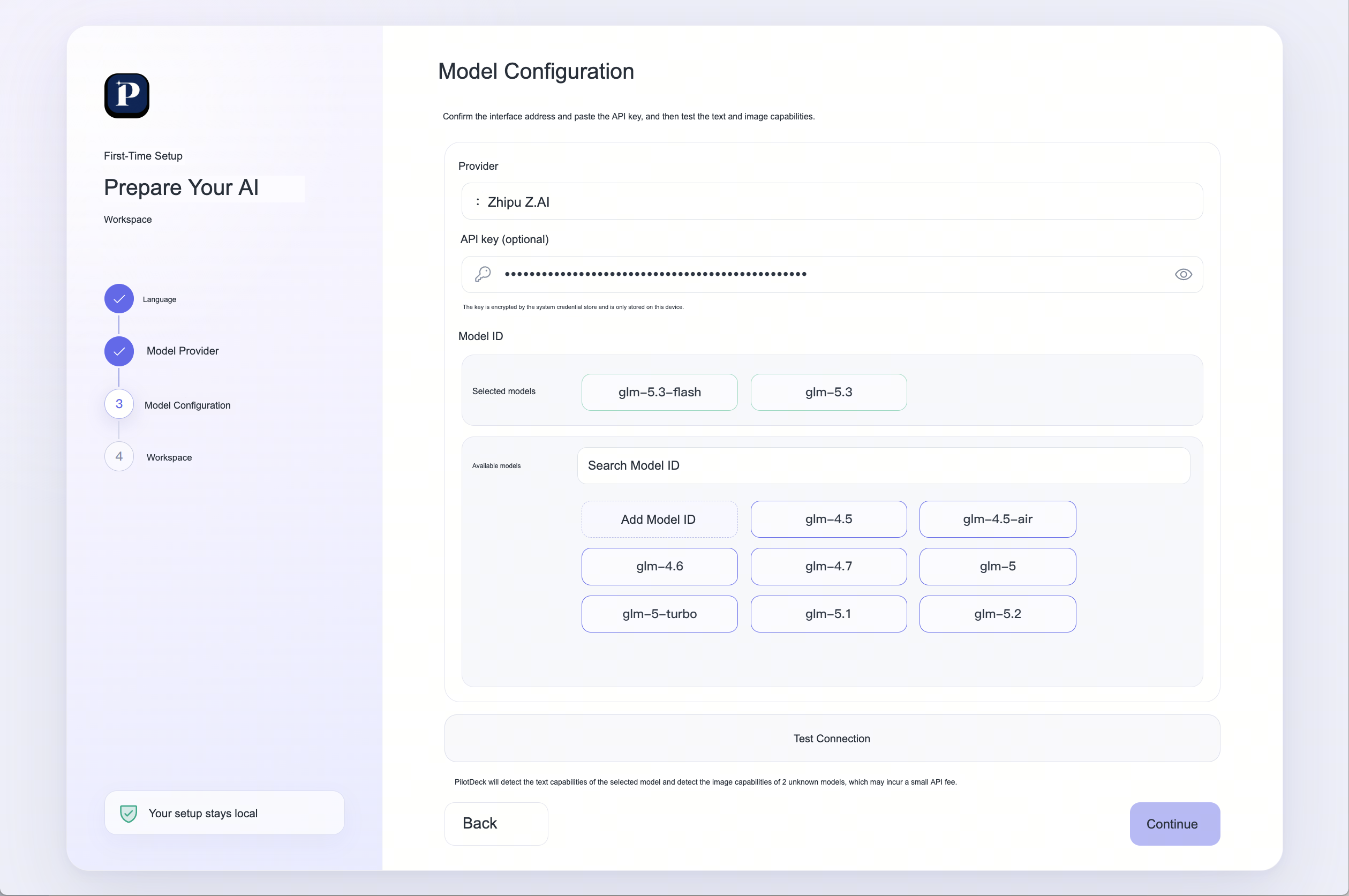Screen dimensions: 1349x896
Task: Show the API key with the eye icon
Action: coord(1183,274)
